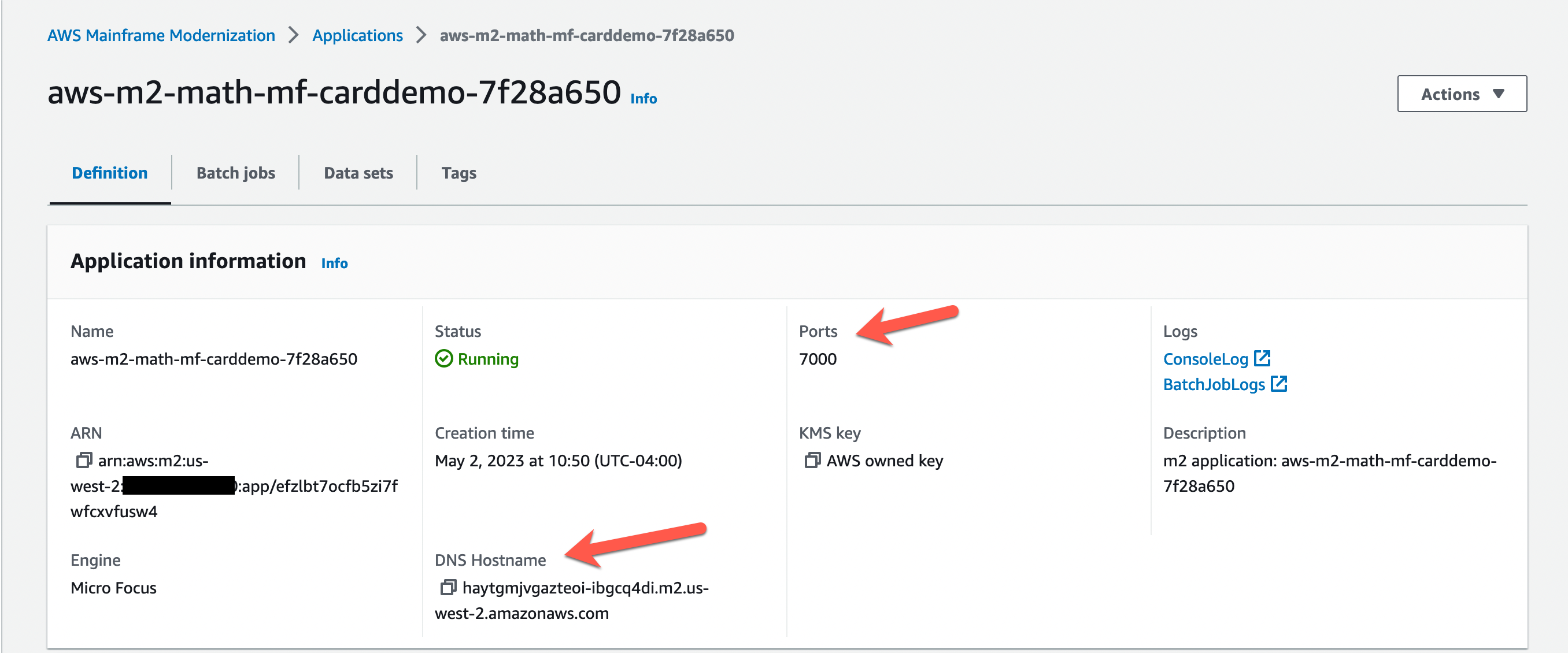This screenshot has width=1568, height=653.
Task: Open the Batch jobs tab
Action: [235, 173]
